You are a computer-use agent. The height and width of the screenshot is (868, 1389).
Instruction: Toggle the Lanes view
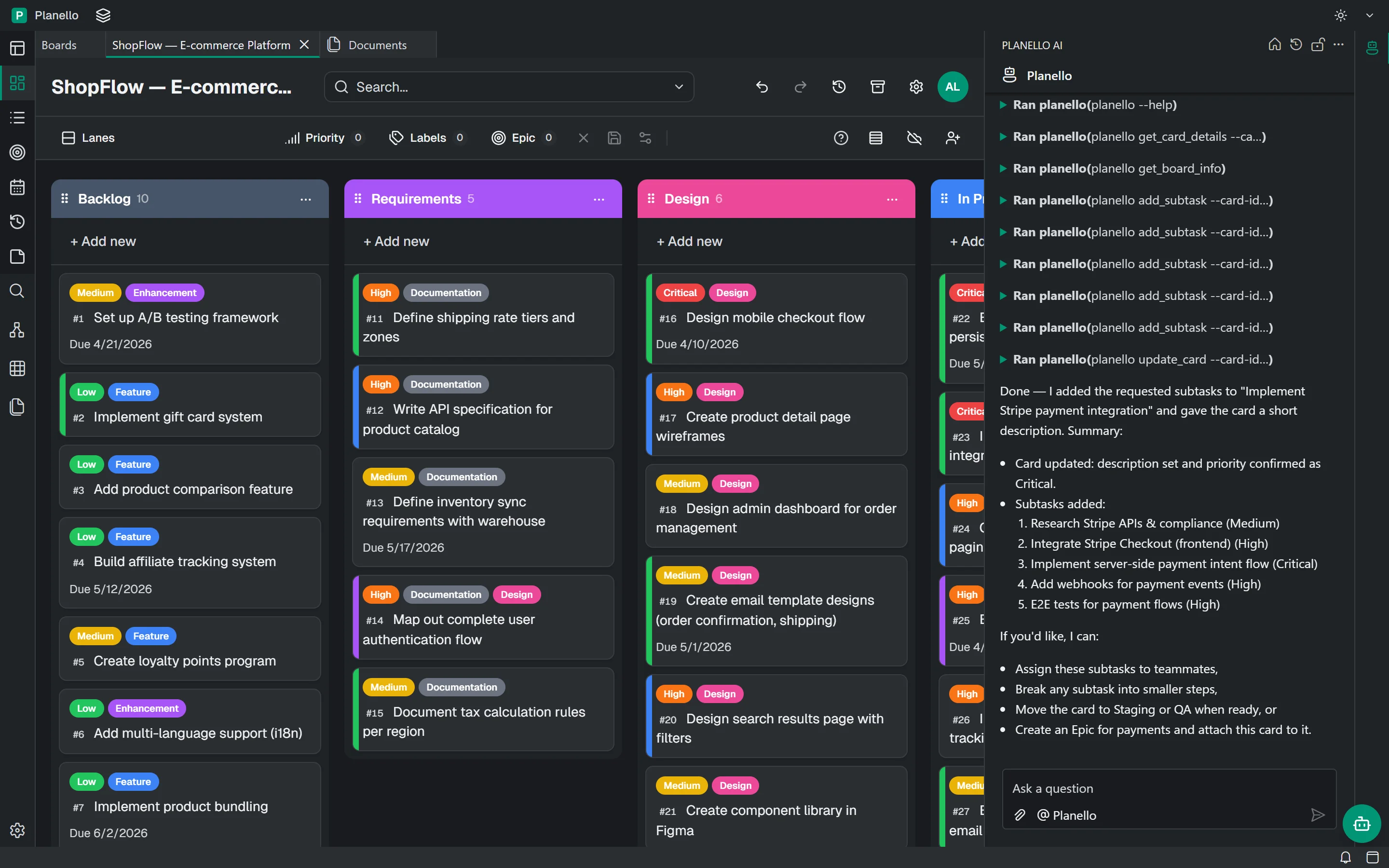[88, 138]
